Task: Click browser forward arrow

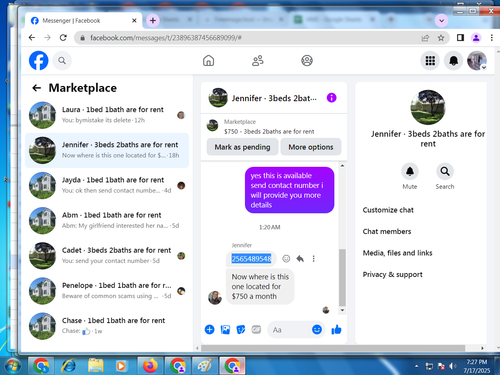Action: [47, 38]
